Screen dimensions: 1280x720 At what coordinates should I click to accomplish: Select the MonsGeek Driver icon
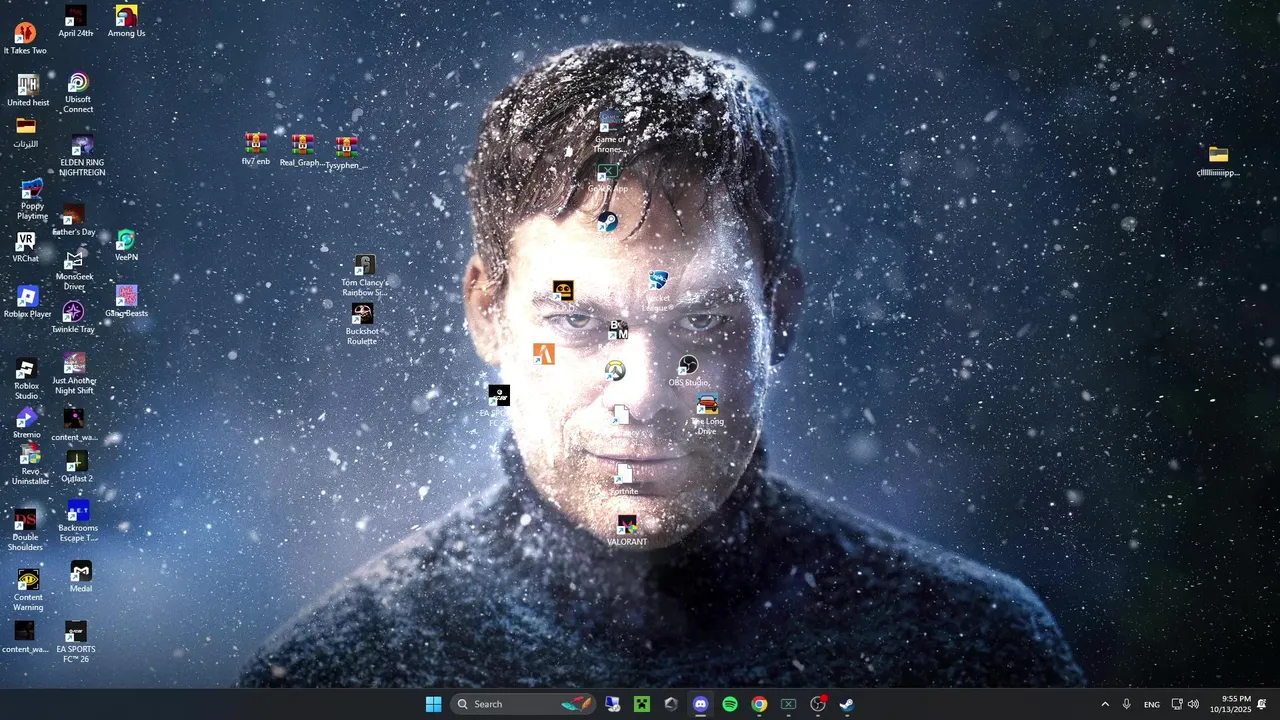(x=74, y=271)
